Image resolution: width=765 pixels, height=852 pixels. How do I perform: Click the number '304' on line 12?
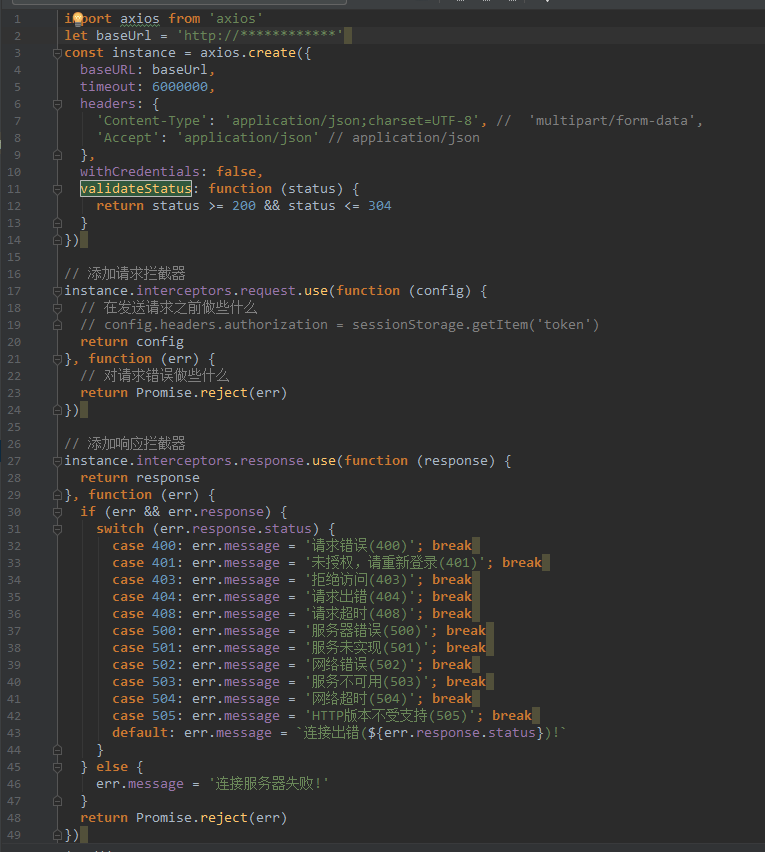(380, 206)
